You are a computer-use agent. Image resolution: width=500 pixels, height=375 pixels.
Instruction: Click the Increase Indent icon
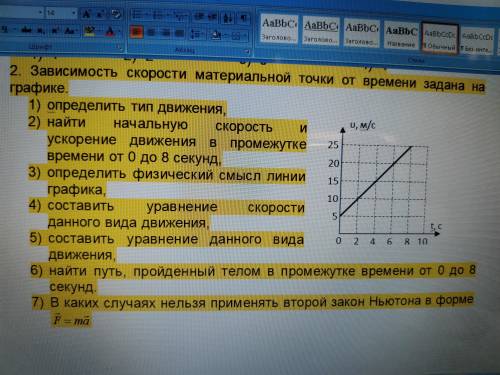[212, 17]
